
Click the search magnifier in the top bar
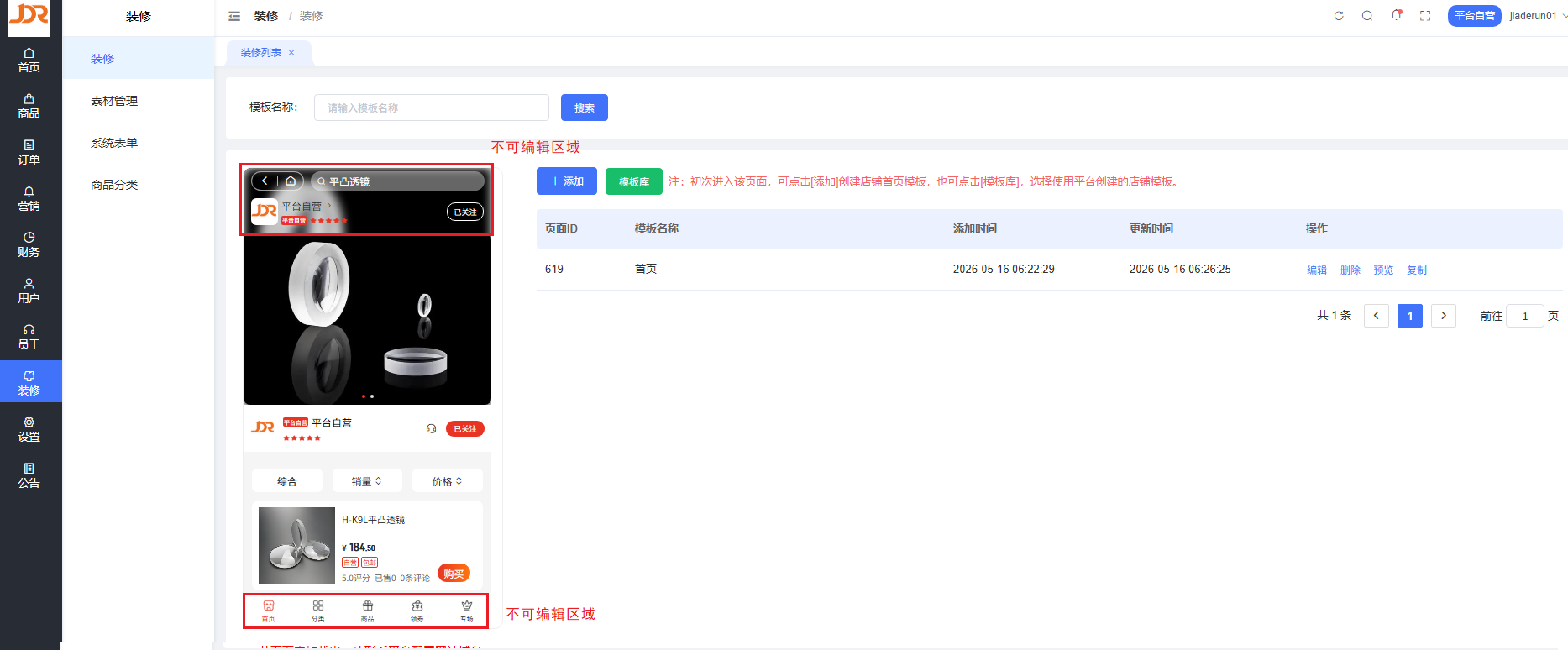click(x=1367, y=16)
